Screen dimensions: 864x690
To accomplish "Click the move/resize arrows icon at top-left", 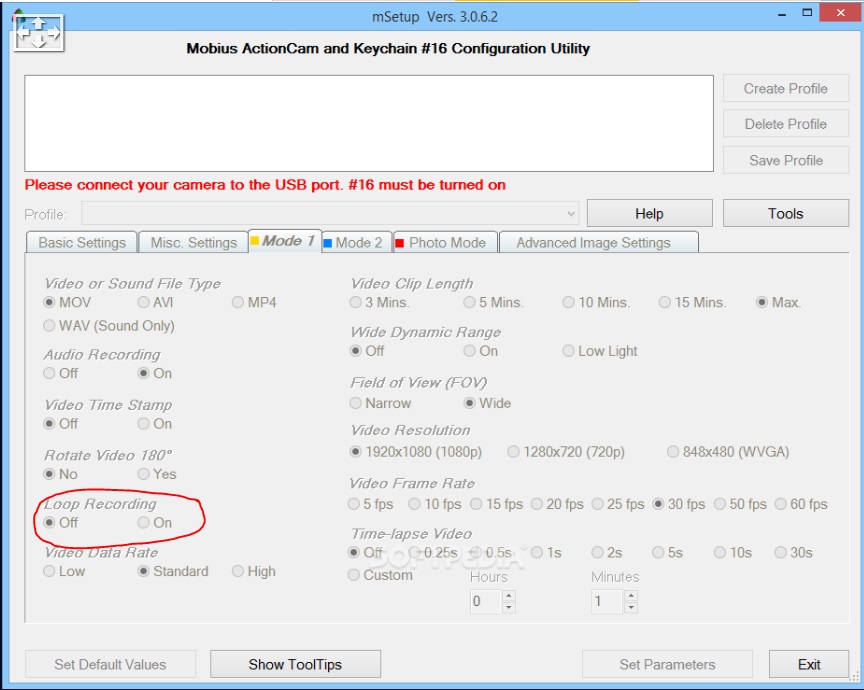I will pyautogui.click(x=38, y=32).
